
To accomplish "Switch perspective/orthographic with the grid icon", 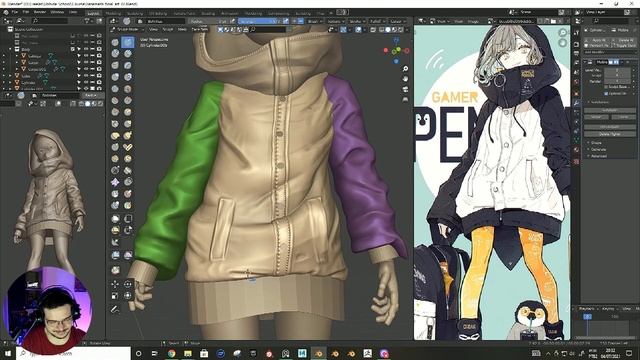I will click(x=405, y=99).
